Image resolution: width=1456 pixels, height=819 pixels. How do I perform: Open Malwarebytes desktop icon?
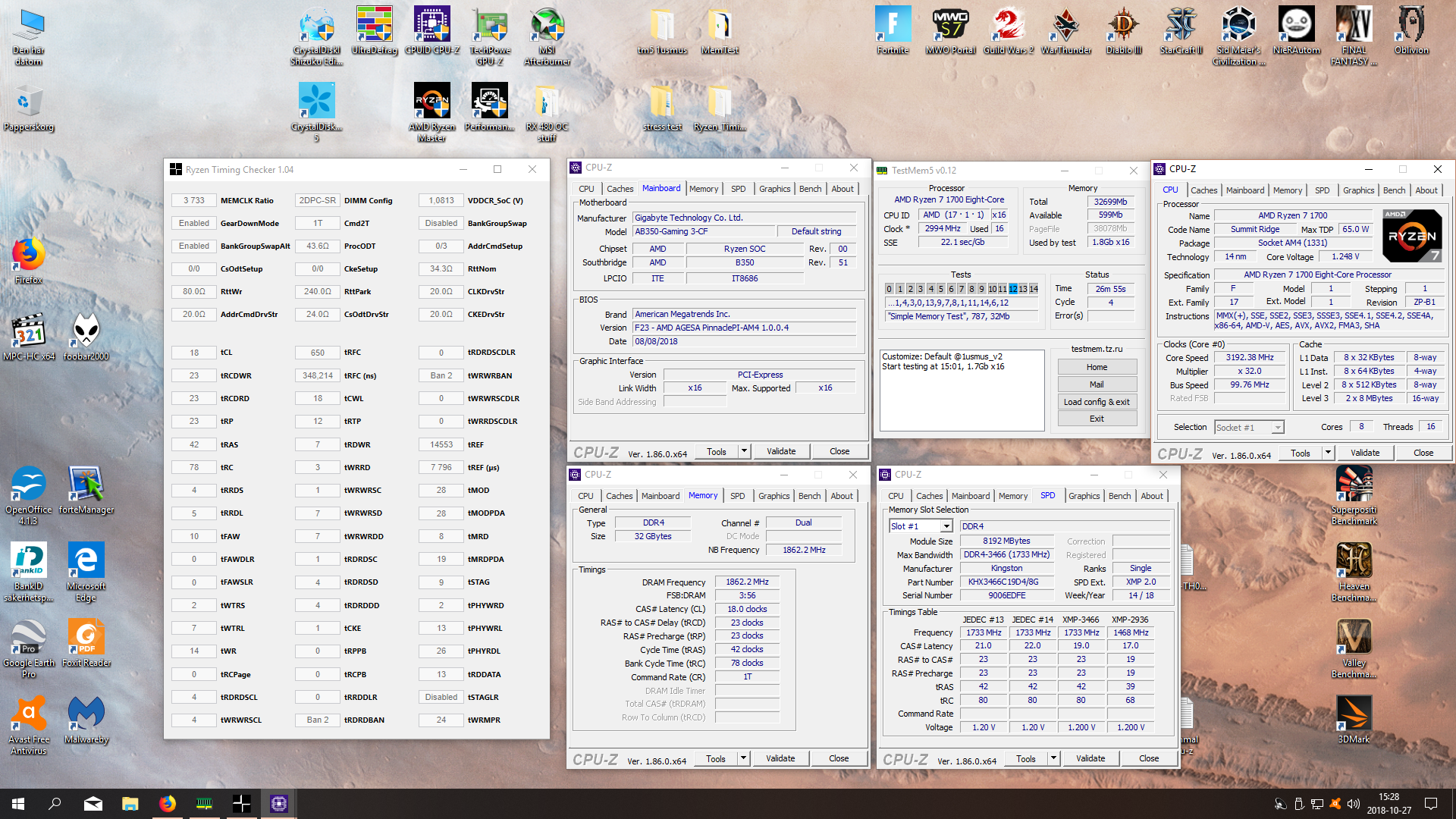coord(86,720)
